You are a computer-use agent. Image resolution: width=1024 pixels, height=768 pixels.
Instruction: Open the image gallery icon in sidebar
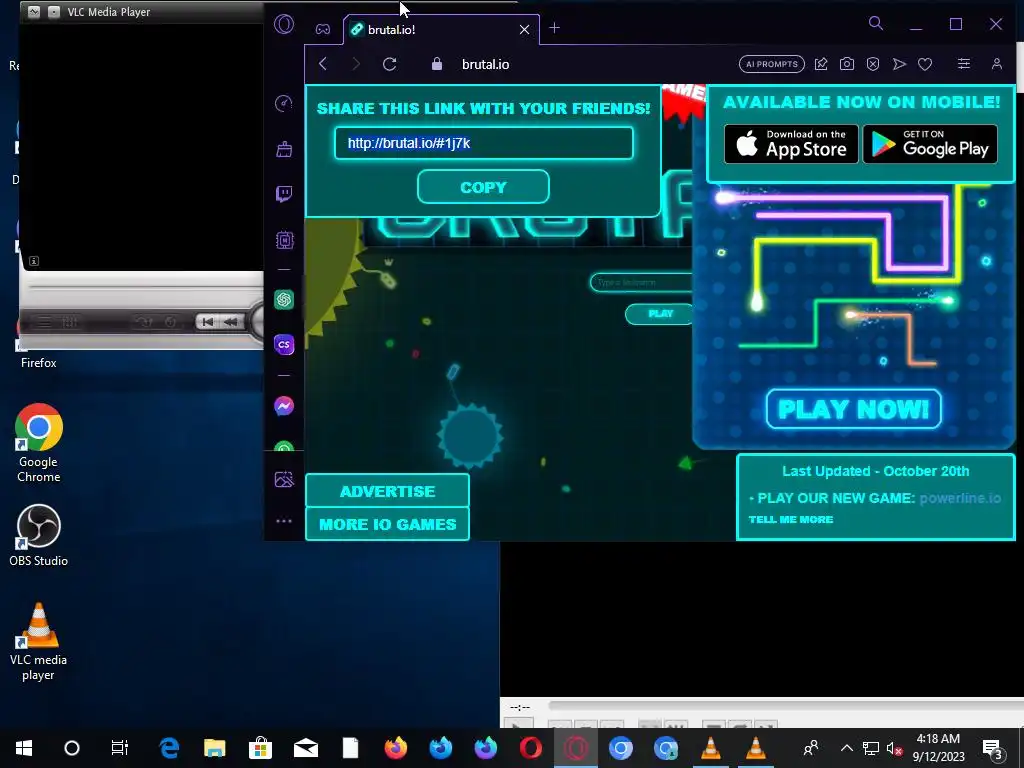[x=284, y=479]
